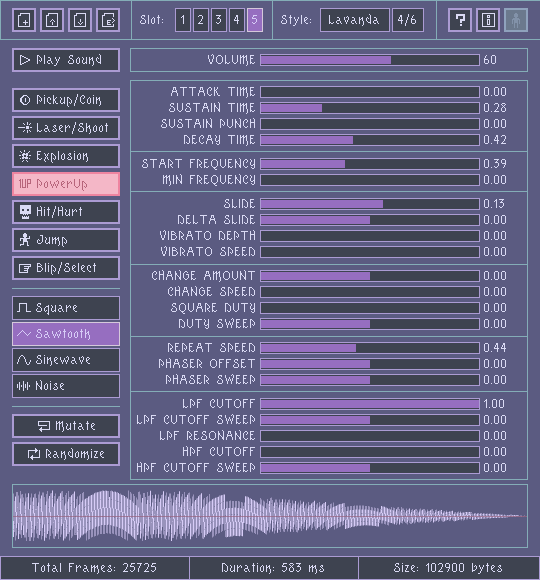Play the current sound
This screenshot has height=580, width=540.
pos(66,60)
